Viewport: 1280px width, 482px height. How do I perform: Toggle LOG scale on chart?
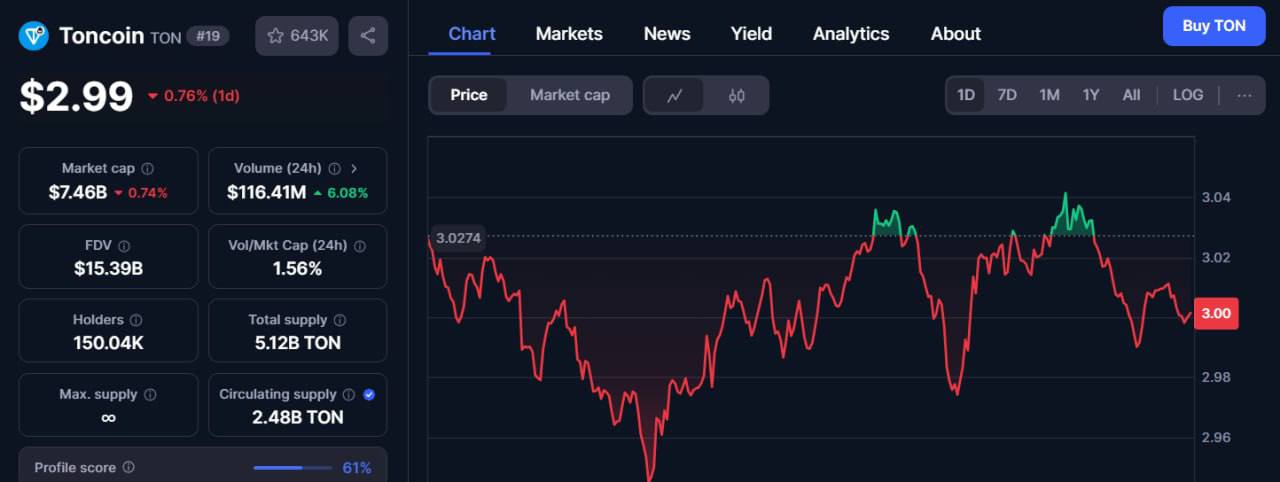[x=1188, y=95]
